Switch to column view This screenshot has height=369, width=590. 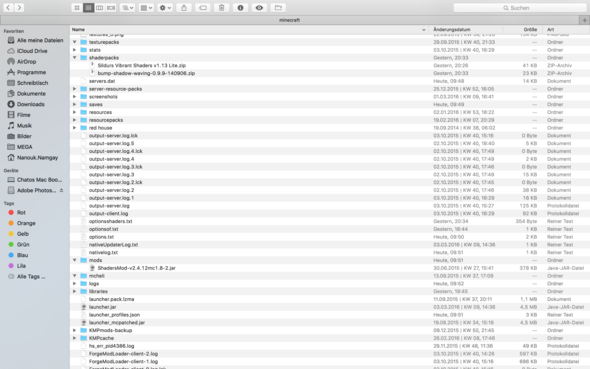[99, 8]
